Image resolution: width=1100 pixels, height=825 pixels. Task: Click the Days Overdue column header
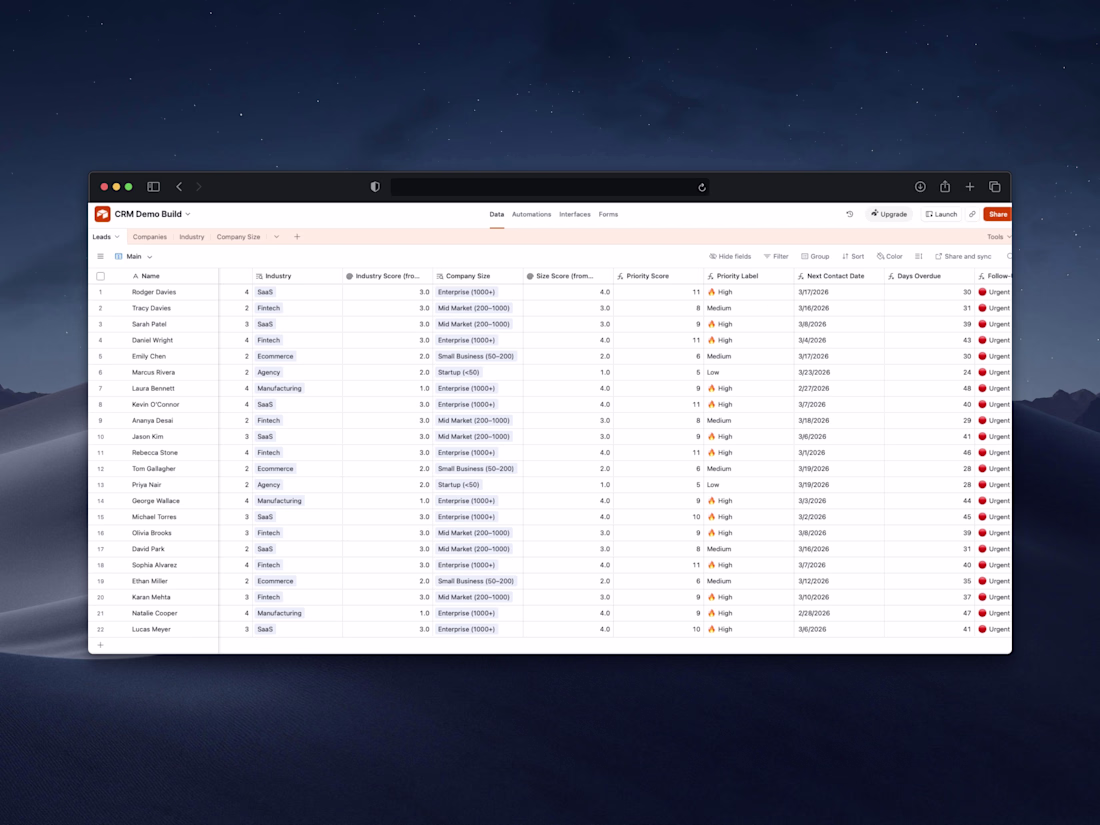(930, 276)
